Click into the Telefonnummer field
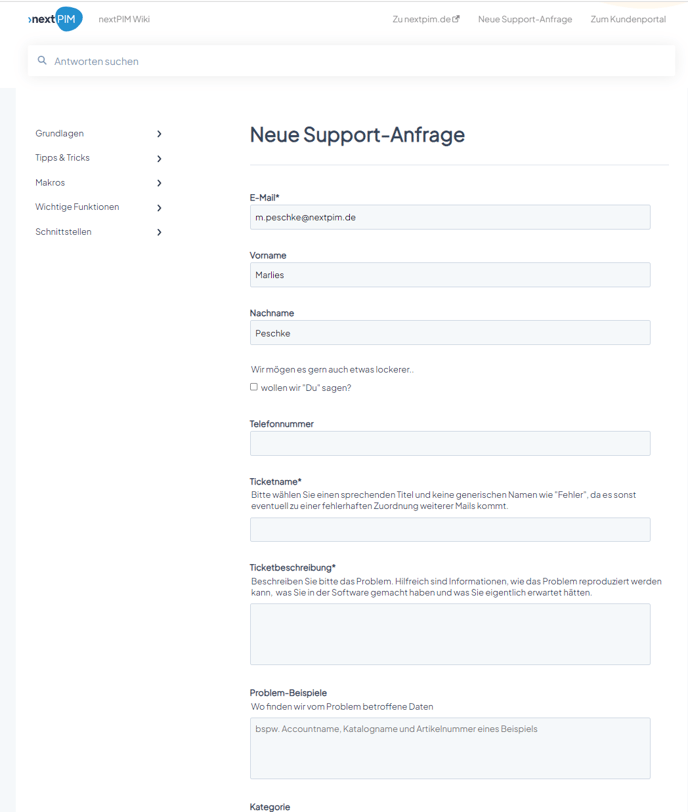 [x=450, y=443]
